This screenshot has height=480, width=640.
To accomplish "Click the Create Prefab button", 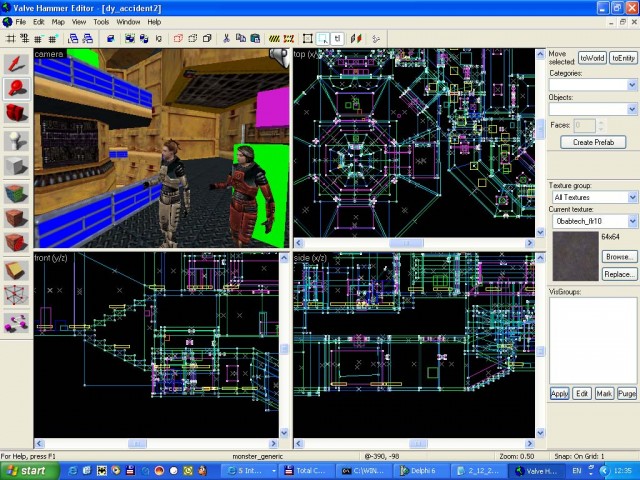I will (x=593, y=142).
